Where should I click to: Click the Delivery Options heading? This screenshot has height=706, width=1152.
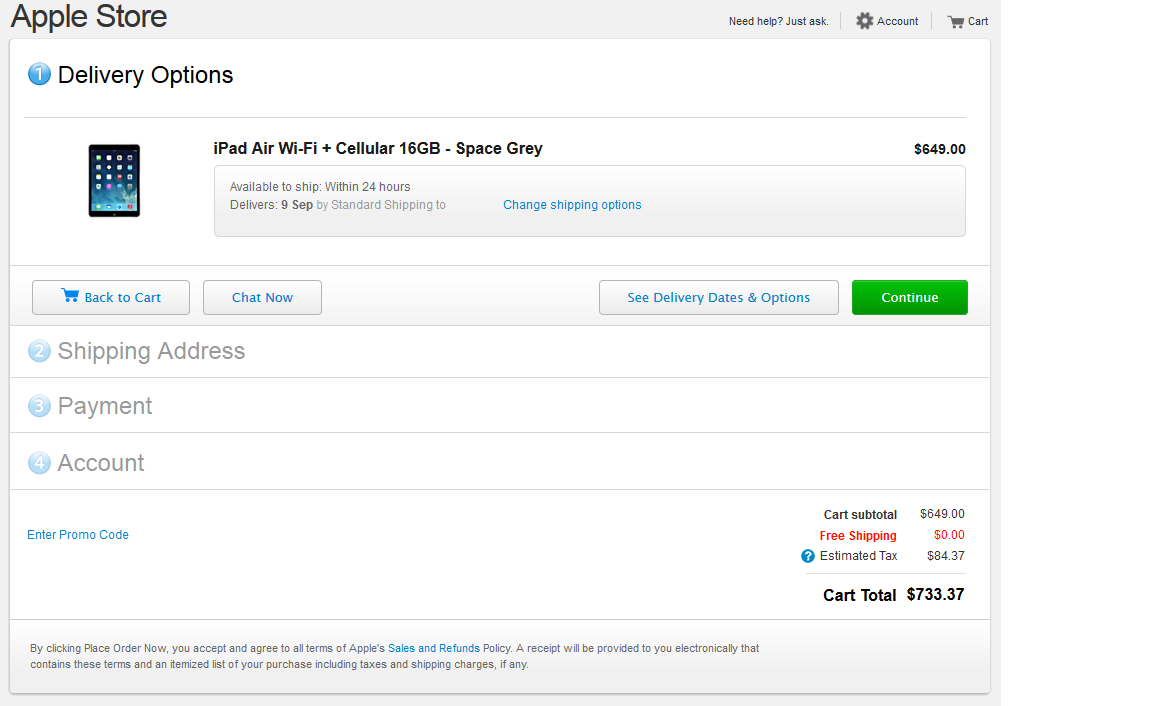pyautogui.click(x=145, y=75)
